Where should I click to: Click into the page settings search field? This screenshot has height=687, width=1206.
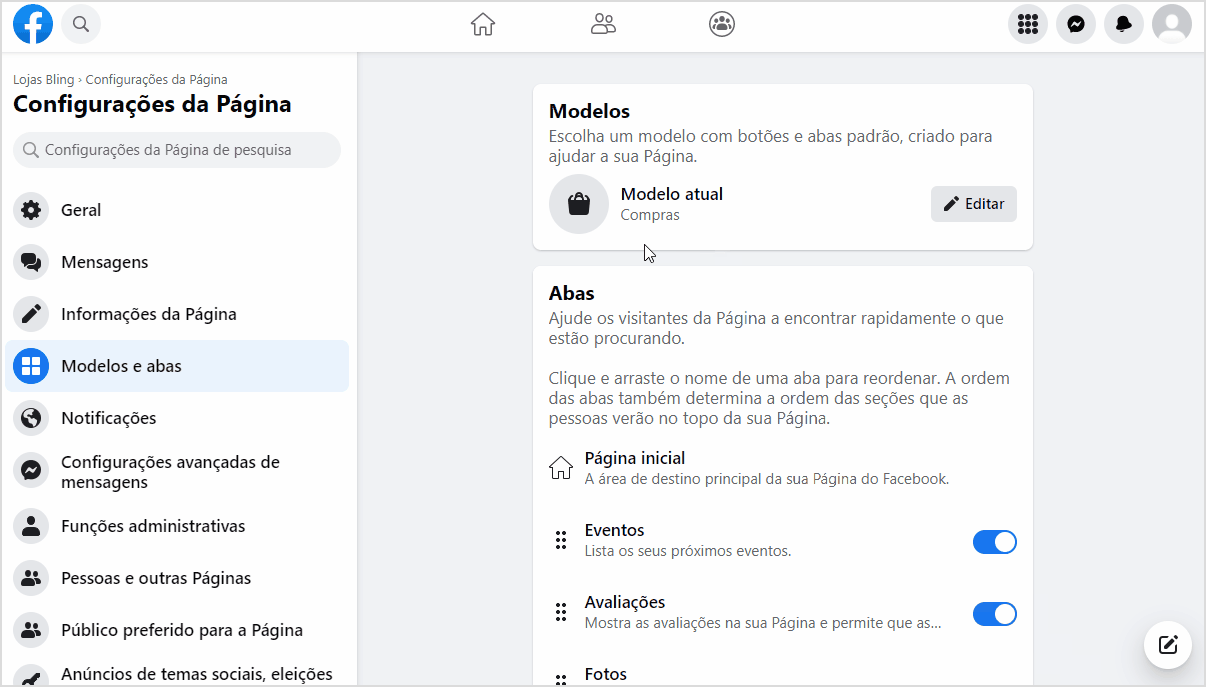pyautogui.click(x=177, y=150)
